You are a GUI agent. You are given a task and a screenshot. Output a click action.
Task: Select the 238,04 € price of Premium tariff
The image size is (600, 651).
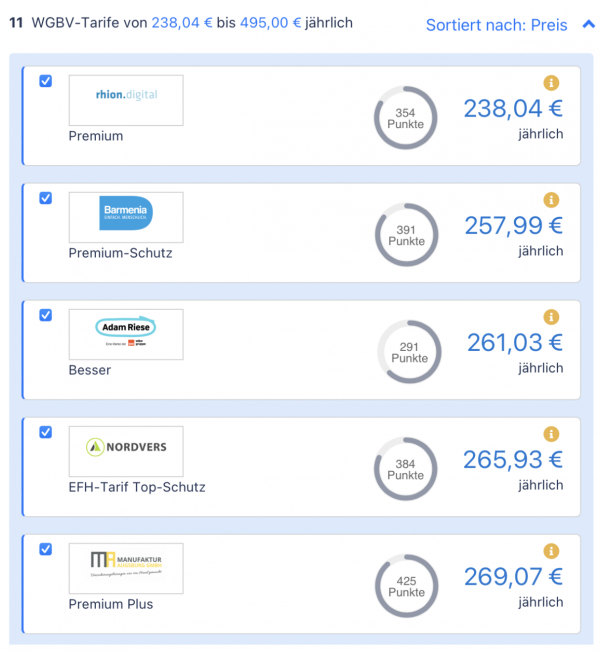point(513,108)
